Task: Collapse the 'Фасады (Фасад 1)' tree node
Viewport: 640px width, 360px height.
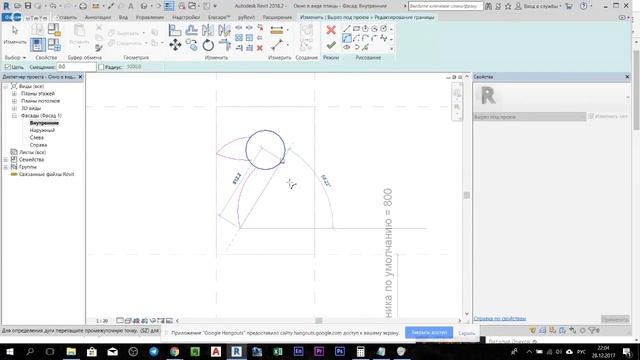Action: click(14, 116)
